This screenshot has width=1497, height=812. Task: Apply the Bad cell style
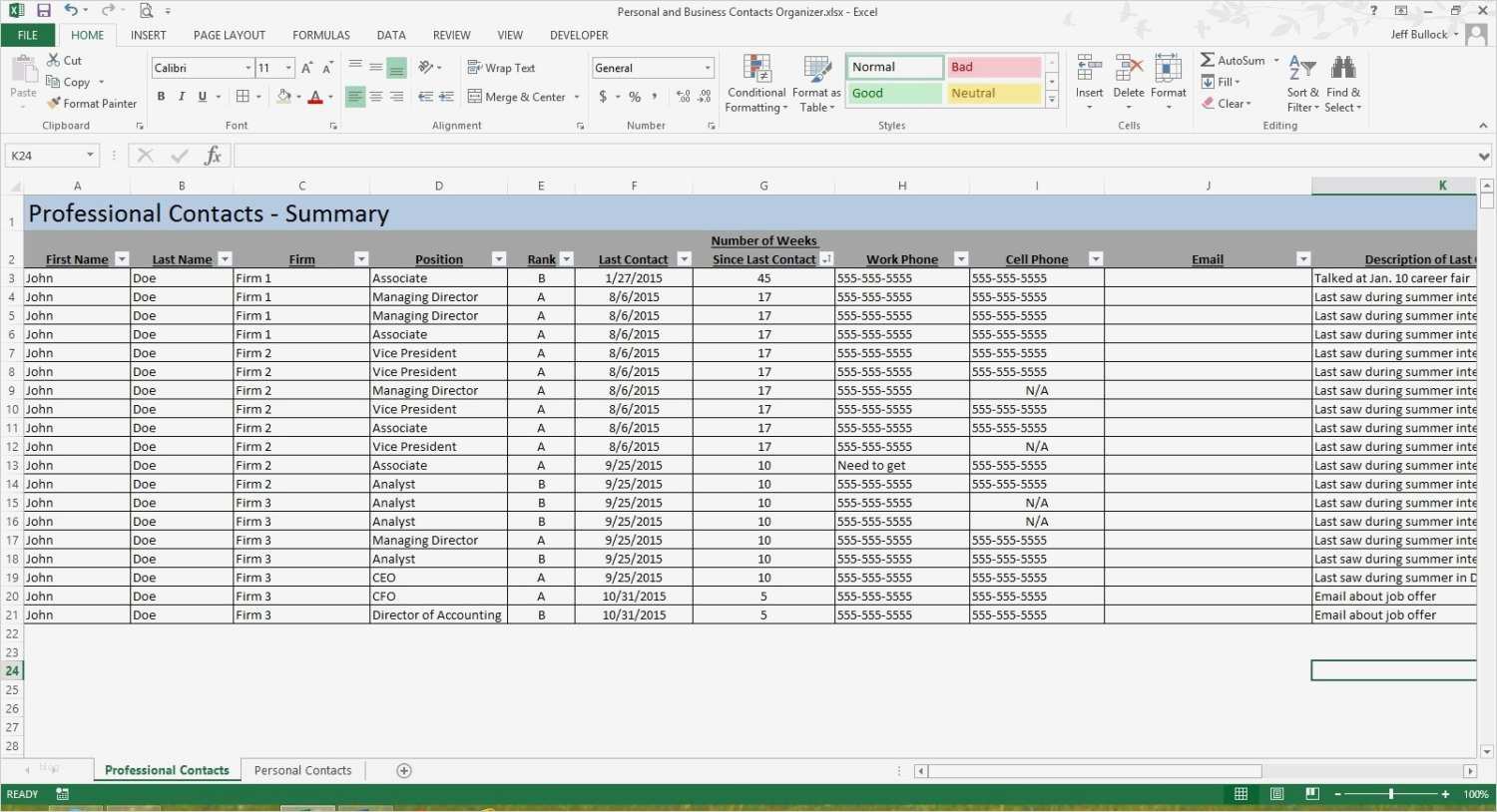coord(994,67)
